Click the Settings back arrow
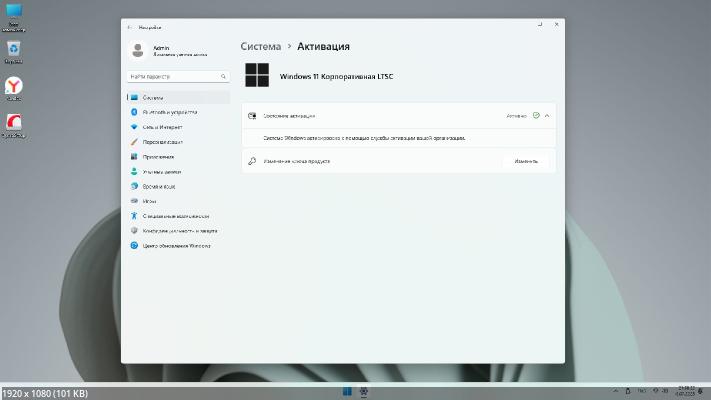Image resolution: width=711 pixels, height=400 pixels. [130, 28]
